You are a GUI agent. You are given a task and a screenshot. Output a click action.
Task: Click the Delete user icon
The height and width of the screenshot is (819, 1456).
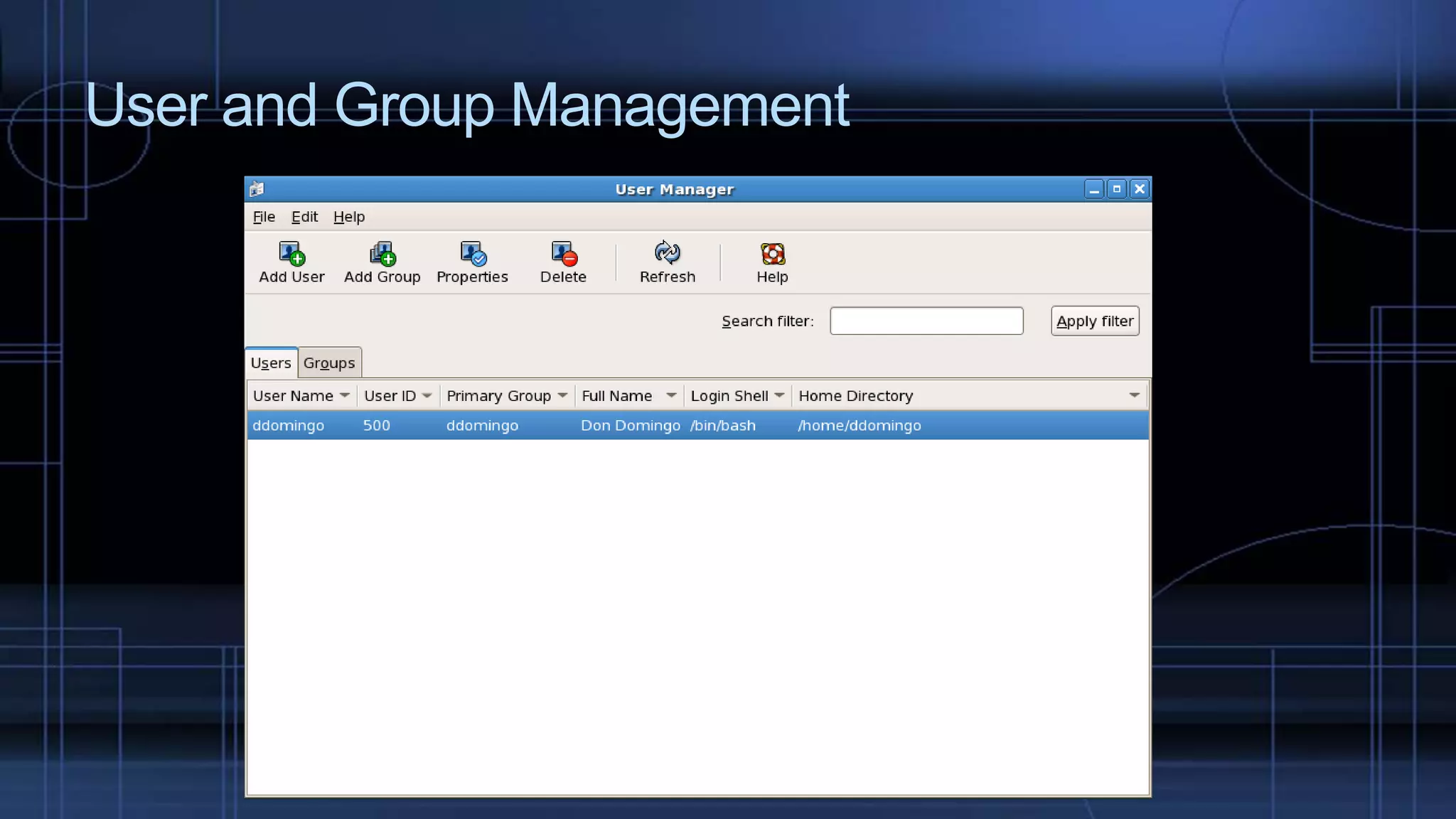[564, 254]
